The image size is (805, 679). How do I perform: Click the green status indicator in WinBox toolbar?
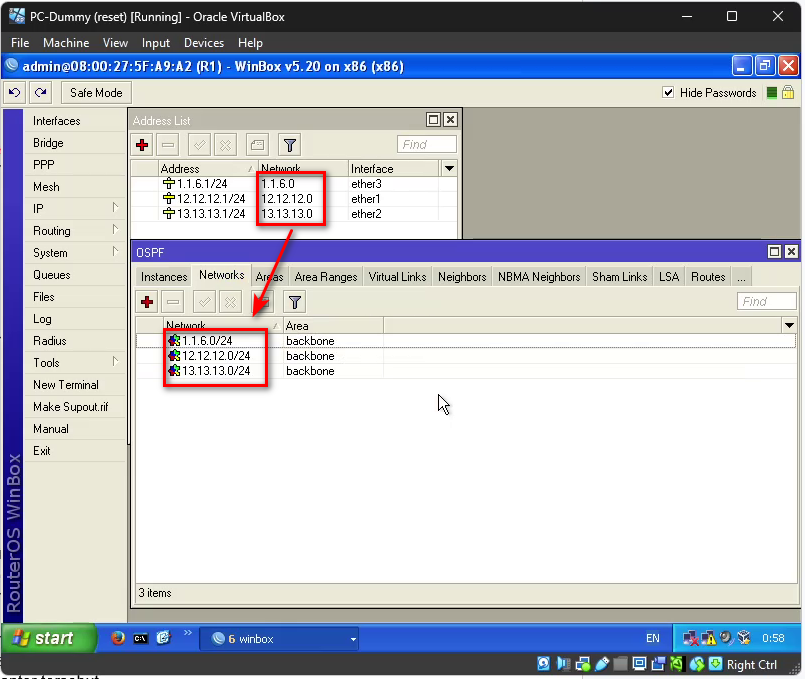click(771, 93)
